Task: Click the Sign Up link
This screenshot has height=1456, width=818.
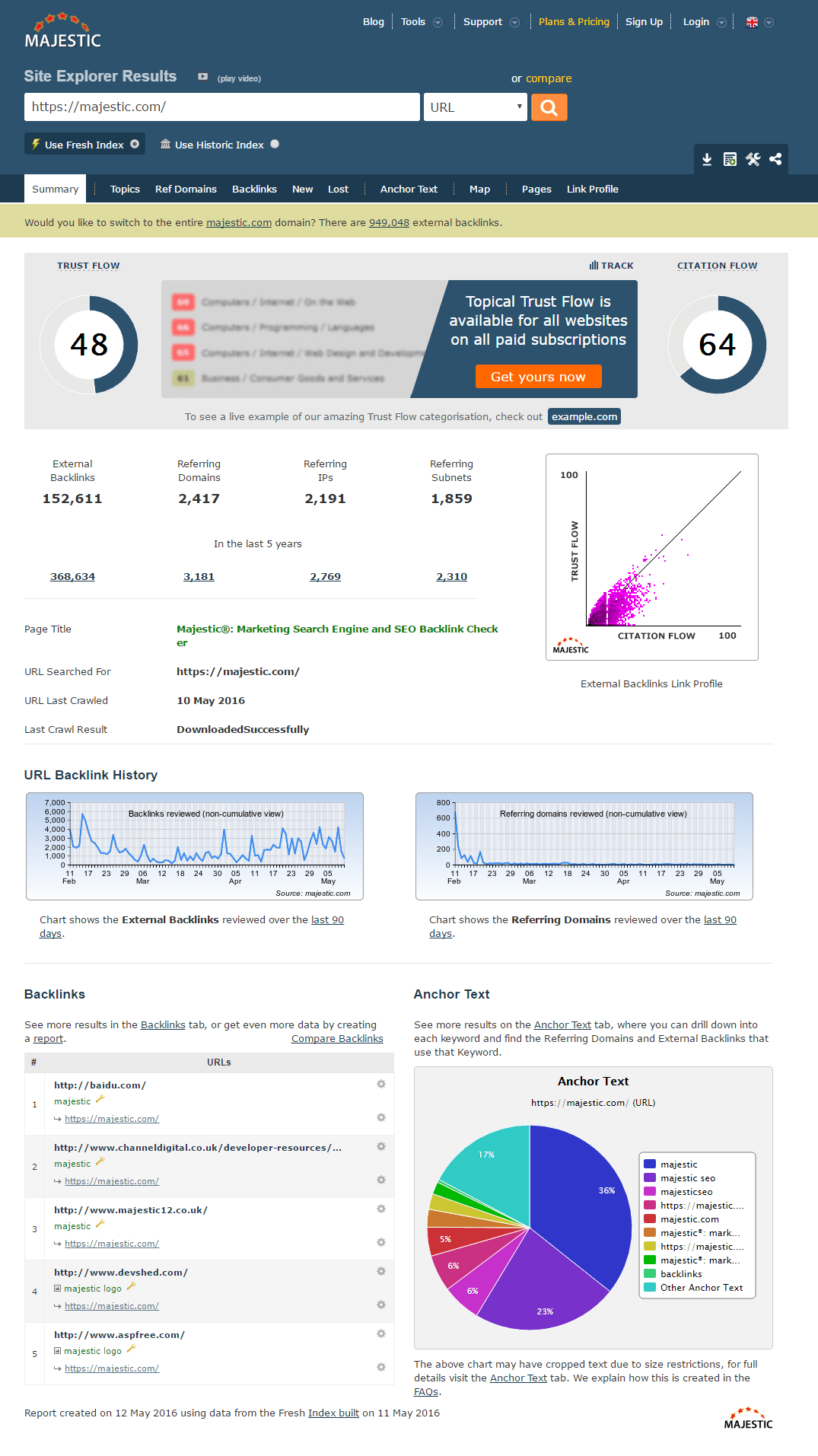Action: tap(644, 22)
